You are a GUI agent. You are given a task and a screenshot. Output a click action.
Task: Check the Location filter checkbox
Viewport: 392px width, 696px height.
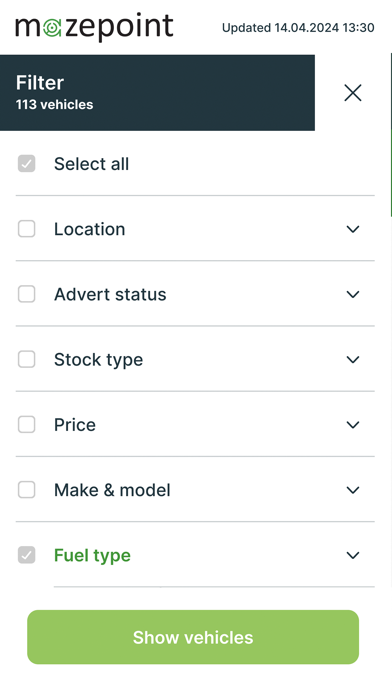point(27,229)
